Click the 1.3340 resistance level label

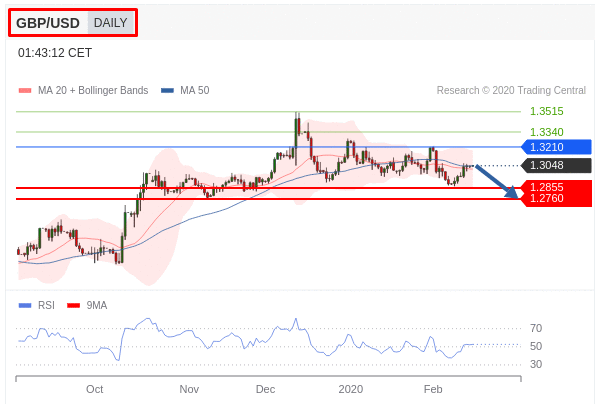(x=546, y=132)
